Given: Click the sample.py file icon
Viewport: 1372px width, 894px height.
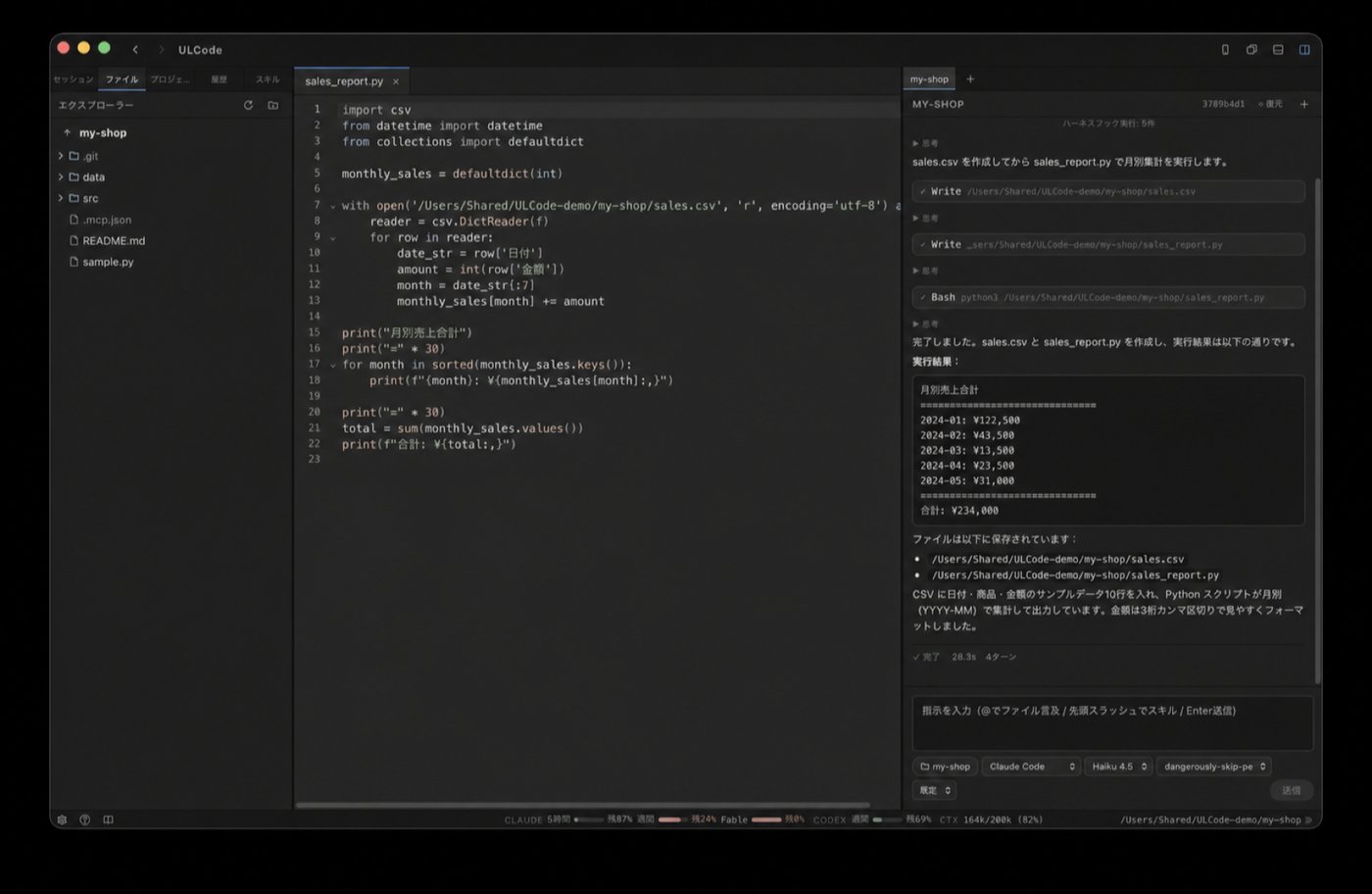Looking at the screenshot, I should (73, 262).
